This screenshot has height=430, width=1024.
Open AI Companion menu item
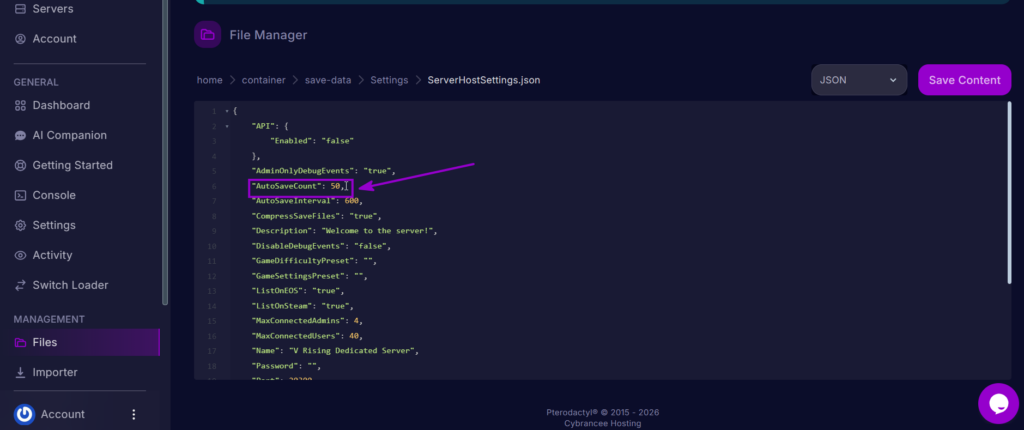click(x=70, y=136)
